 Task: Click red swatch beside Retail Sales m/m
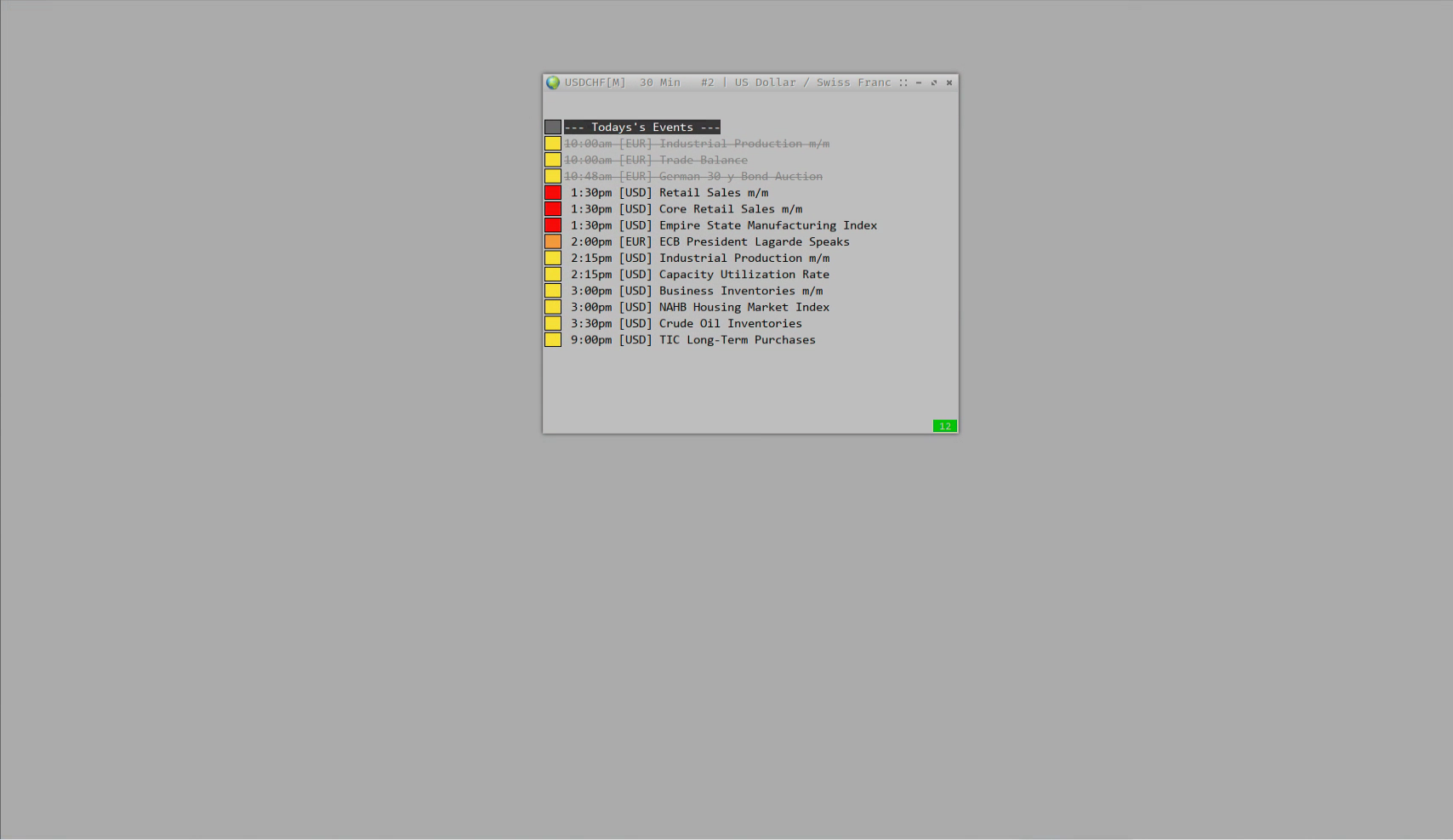[x=553, y=193]
